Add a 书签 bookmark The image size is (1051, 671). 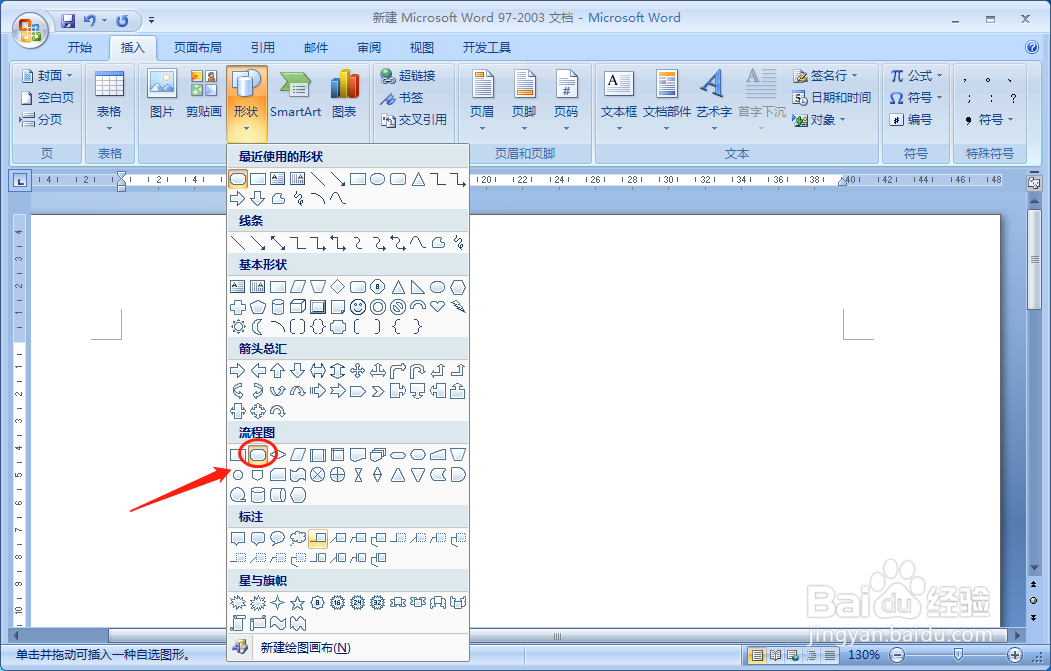[x=401, y=98]
